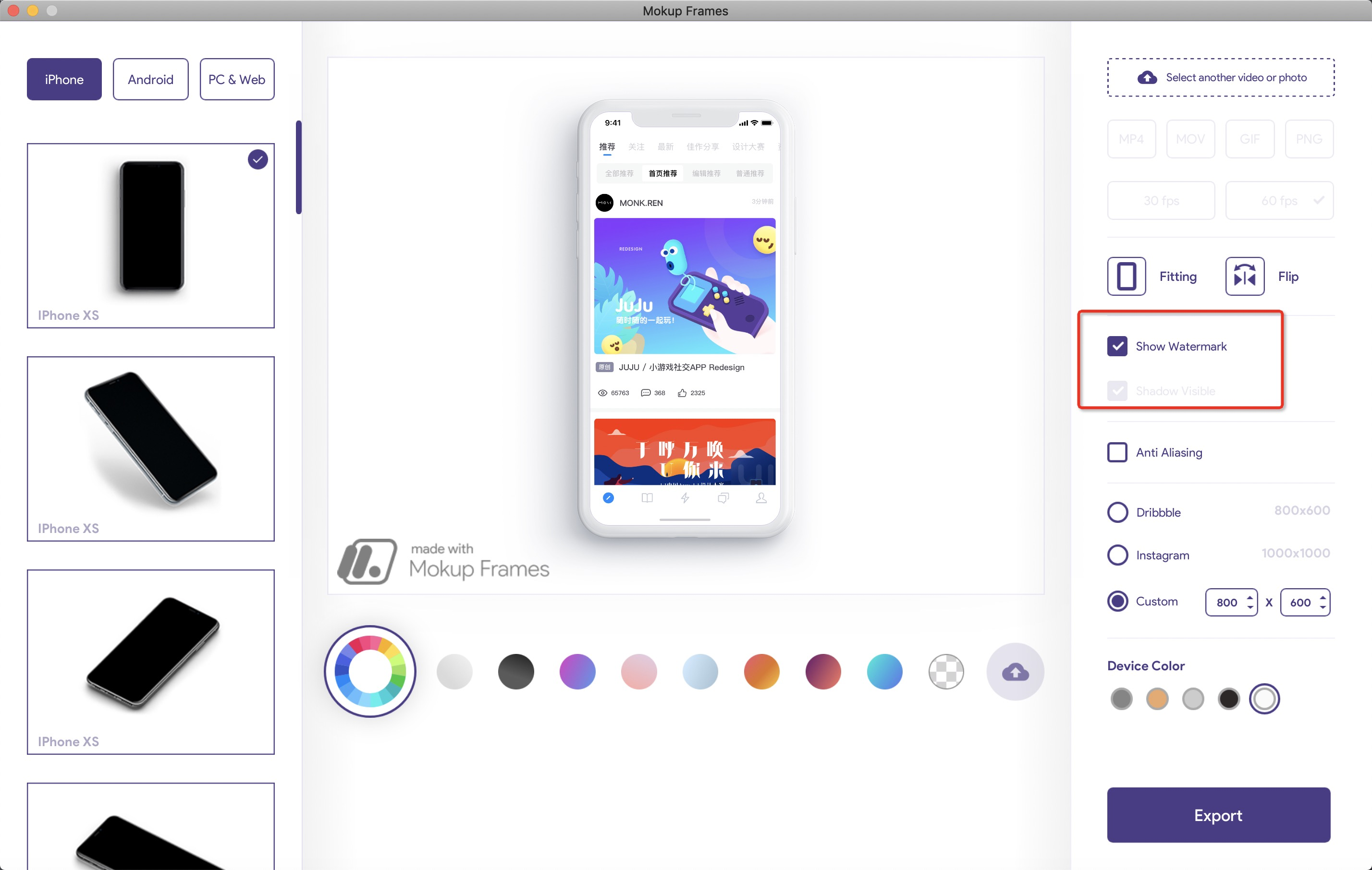The image size is (1372, 870).
Task: Click the selected checkmark badge on iPhone XS
Action: tap(257, 159)
